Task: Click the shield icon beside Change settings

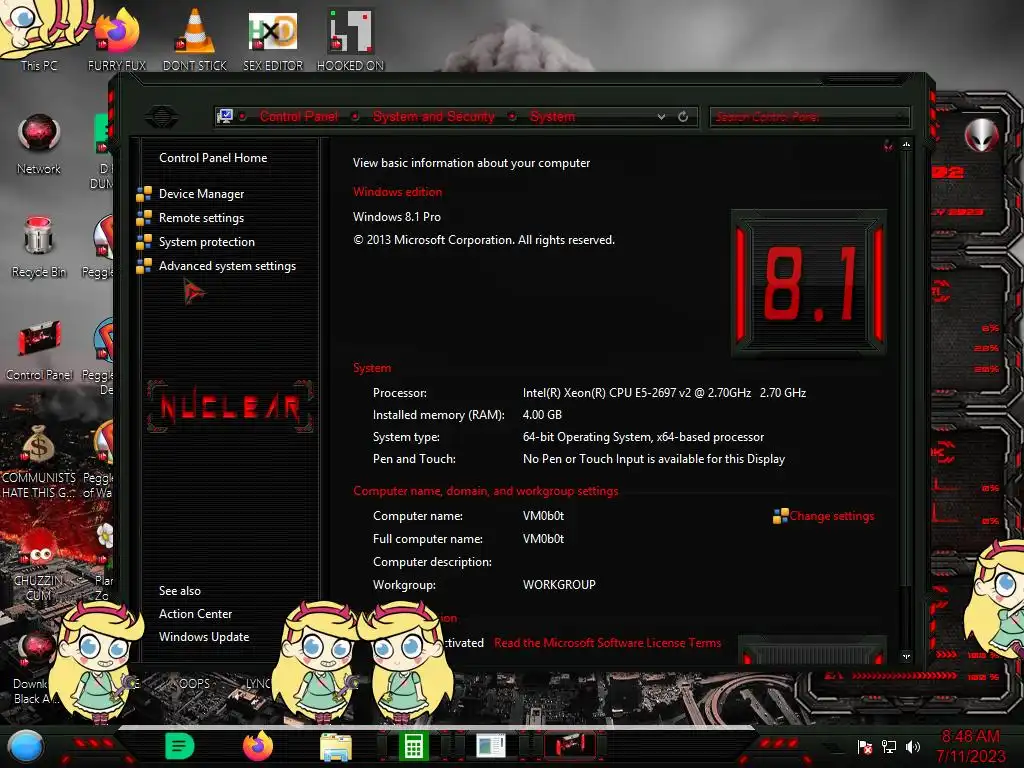Action: [x=780, y=516]
